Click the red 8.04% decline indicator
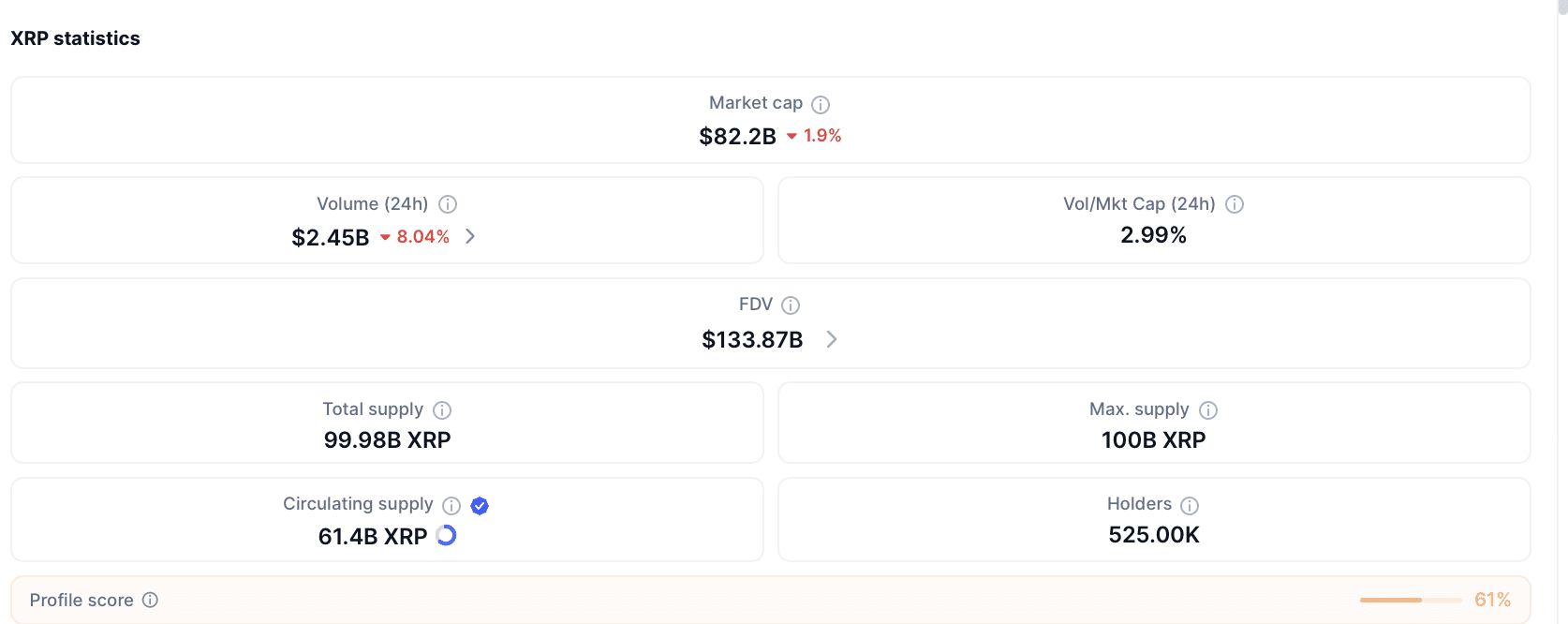 pos(422,236)
